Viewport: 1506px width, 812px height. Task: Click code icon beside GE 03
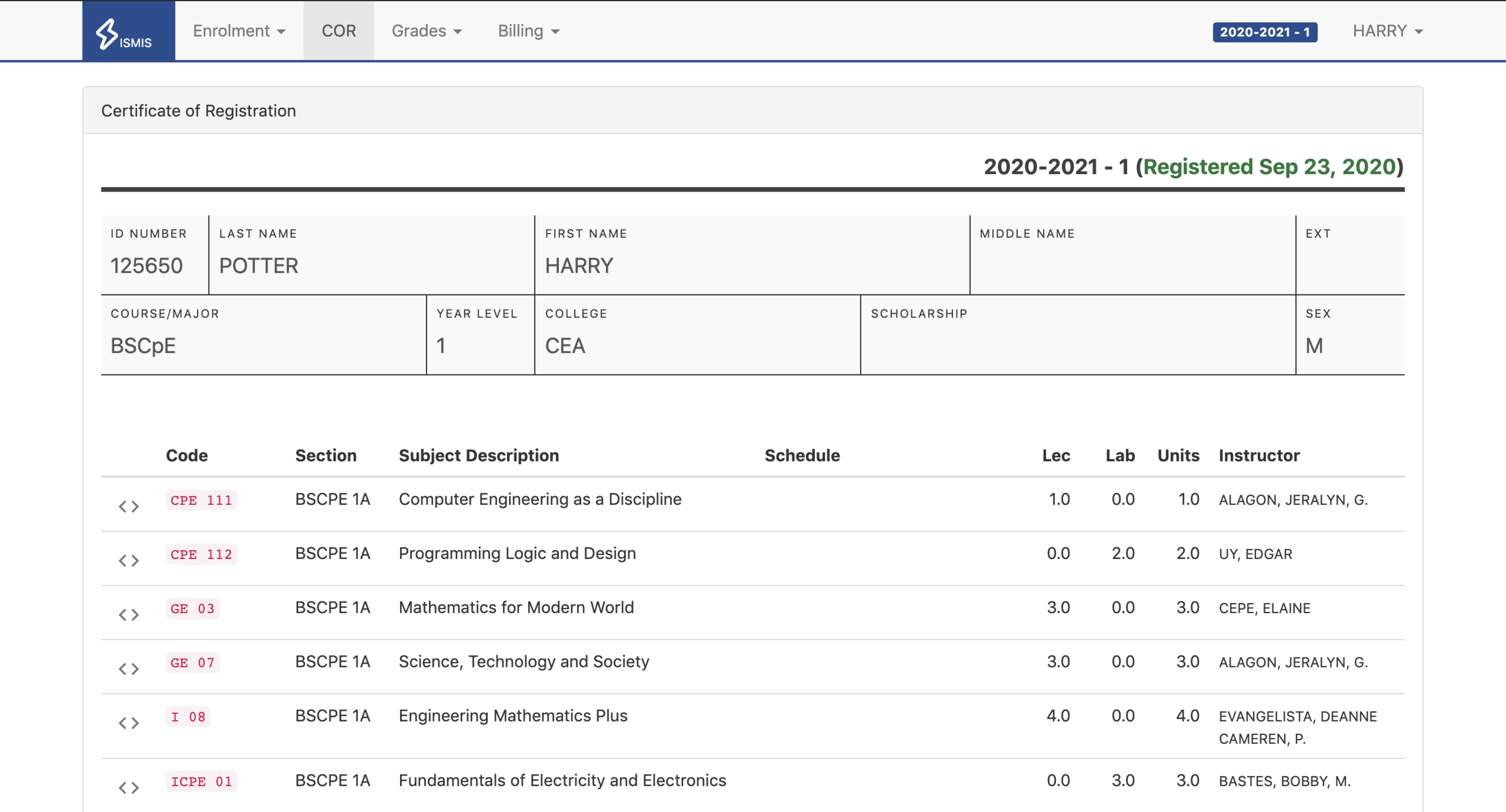(x=129, y=615)
